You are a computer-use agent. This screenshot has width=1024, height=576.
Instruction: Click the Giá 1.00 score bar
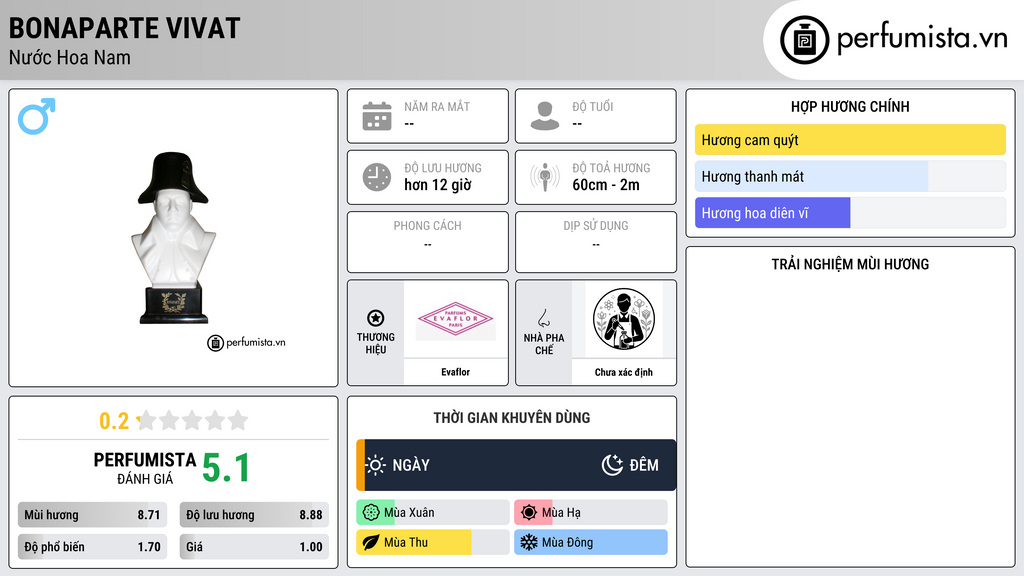click(254, 547)
